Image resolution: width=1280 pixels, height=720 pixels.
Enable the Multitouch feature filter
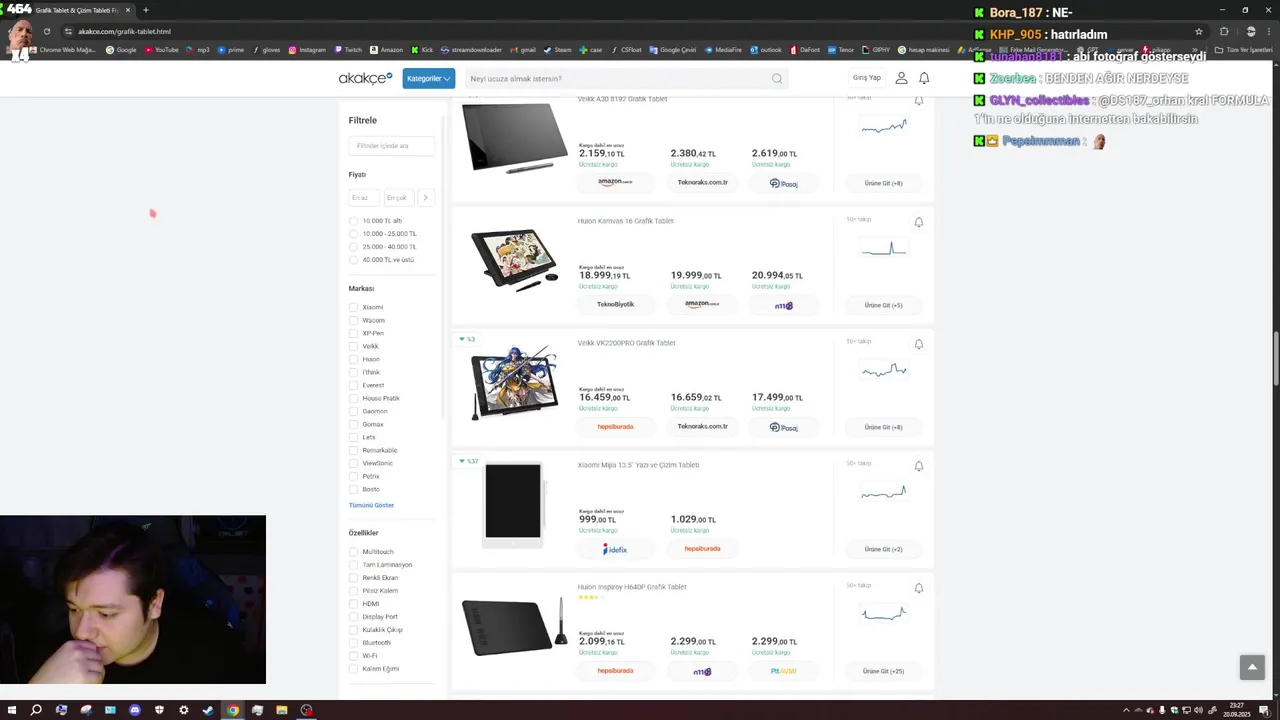click(x=353, y=552)
